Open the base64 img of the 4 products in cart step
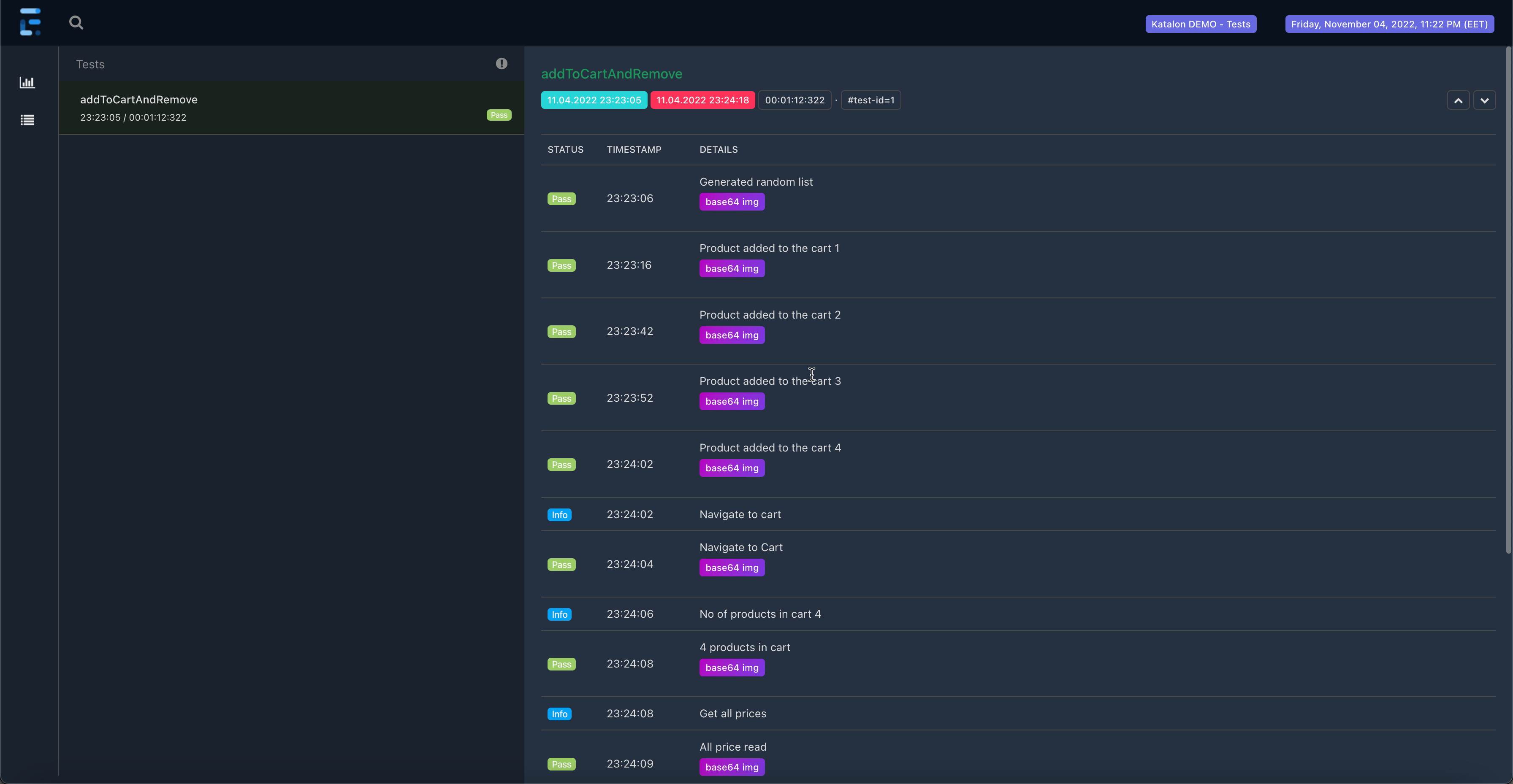 click(731, 668)
